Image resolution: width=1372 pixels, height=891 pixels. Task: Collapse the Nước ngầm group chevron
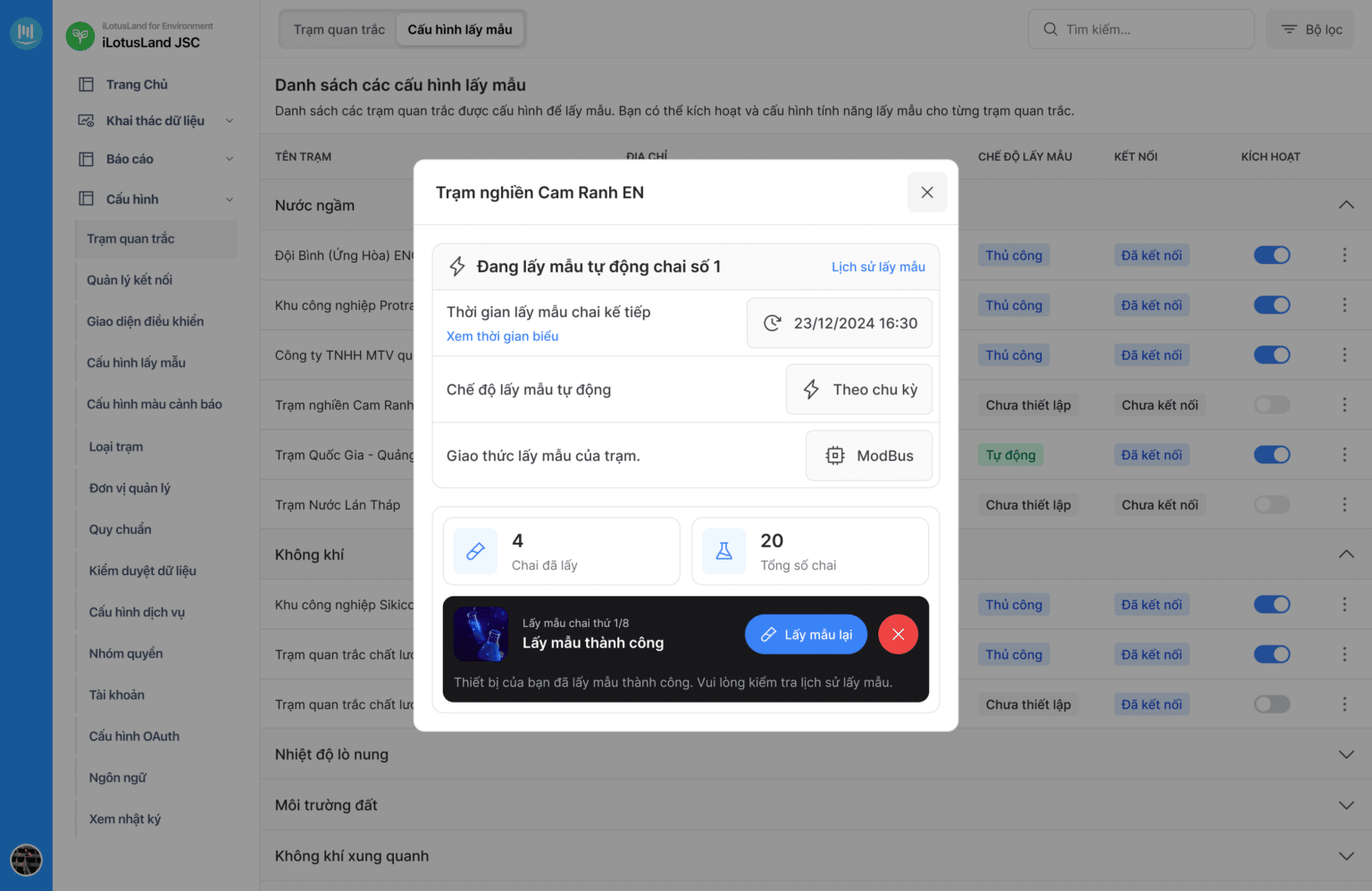[1346, 205]
